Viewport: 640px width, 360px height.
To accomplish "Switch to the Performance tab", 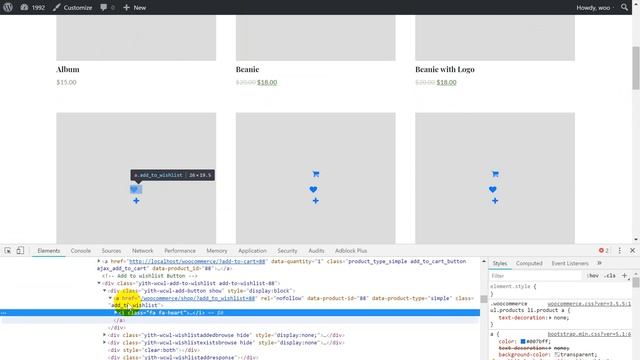I will 180,251.
